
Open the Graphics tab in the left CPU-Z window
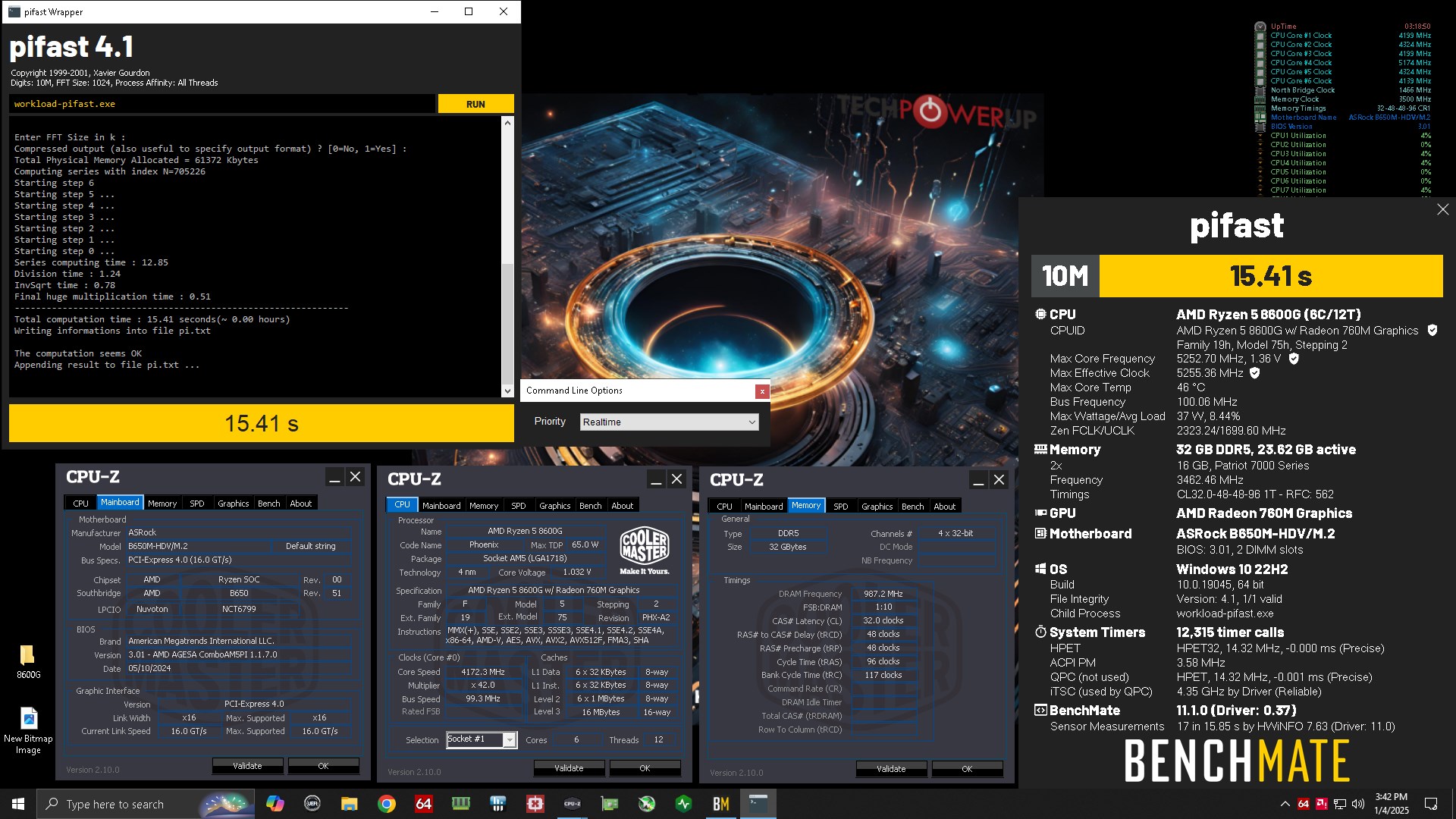click(234, 504)
